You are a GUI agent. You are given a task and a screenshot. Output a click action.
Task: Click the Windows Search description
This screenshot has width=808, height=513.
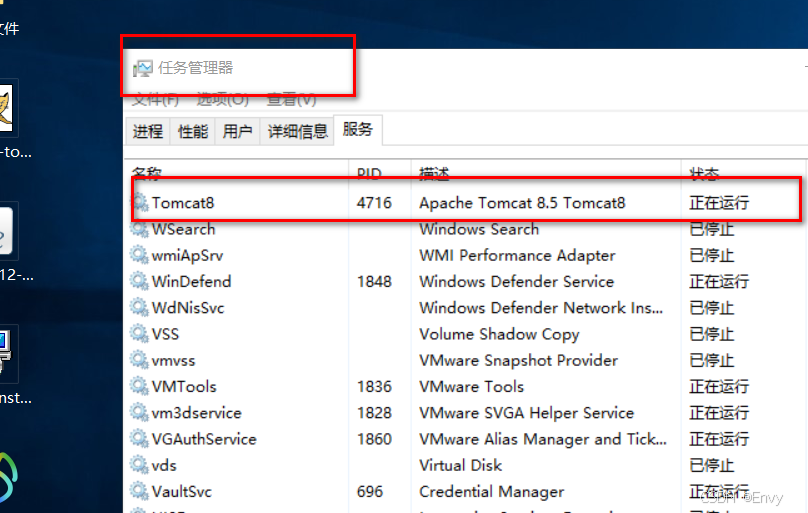479,229
